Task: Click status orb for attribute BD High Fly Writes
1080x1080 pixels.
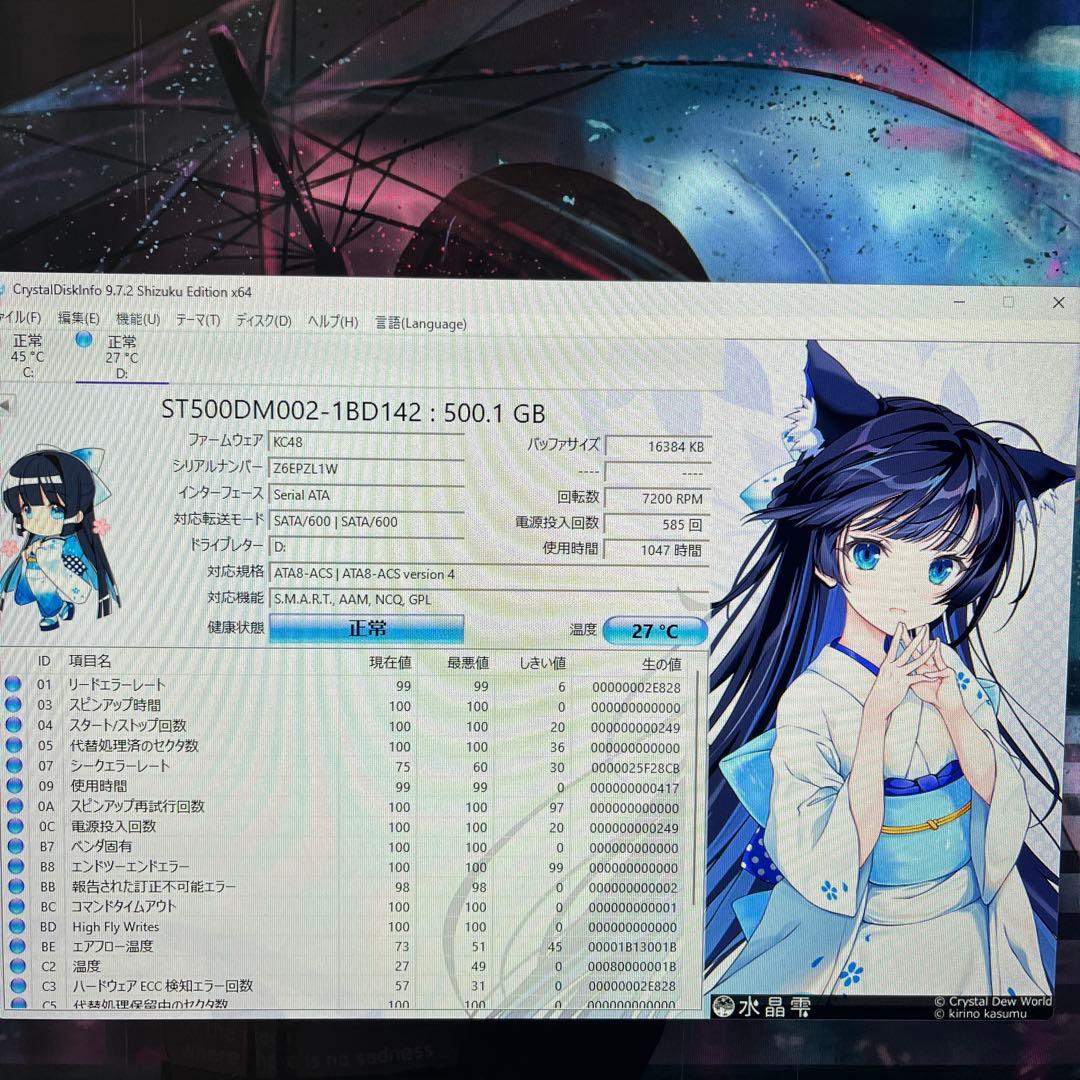Action: coord(17,926)
